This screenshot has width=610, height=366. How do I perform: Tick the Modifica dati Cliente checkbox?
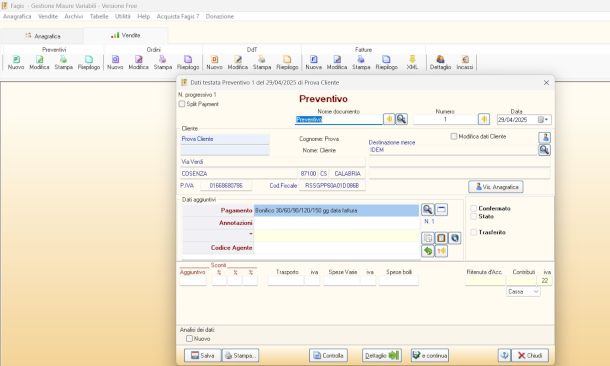coord(454,136)
